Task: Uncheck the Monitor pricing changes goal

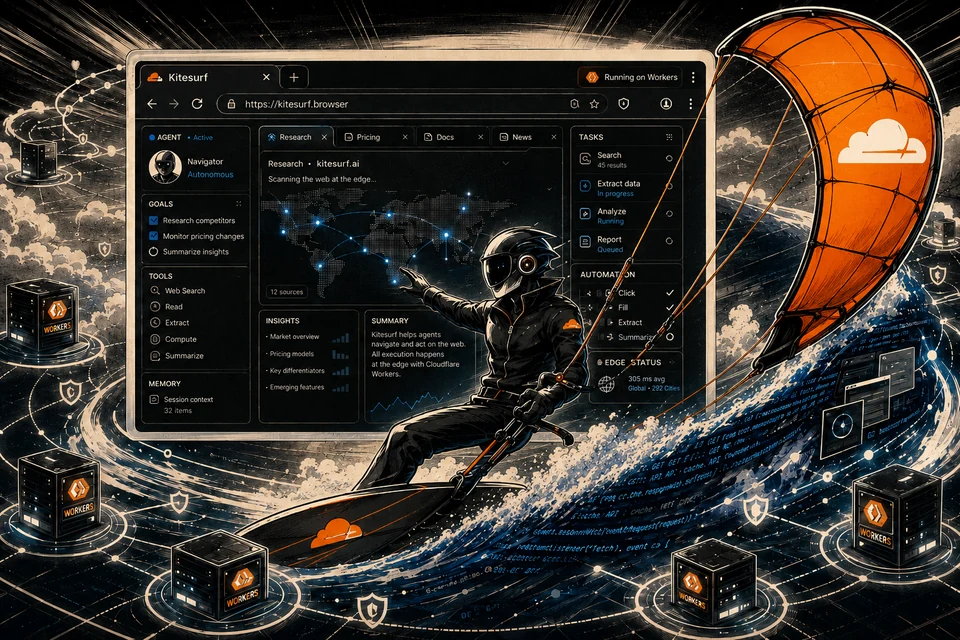Action: 153,236
